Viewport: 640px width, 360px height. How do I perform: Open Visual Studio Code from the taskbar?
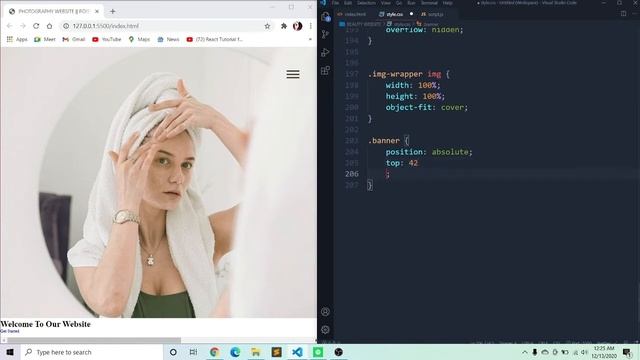coord(297,352)
